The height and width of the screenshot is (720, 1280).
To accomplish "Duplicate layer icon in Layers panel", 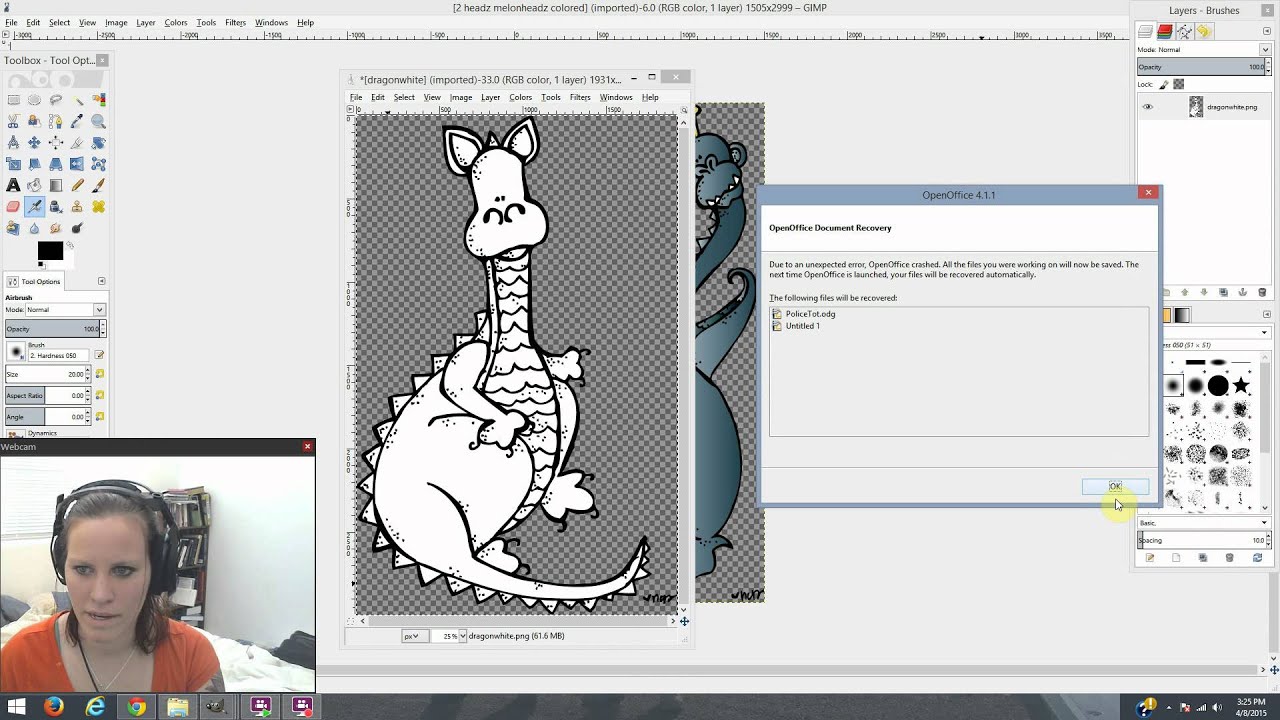I will pyautogui.click(x=1223, y=292).
